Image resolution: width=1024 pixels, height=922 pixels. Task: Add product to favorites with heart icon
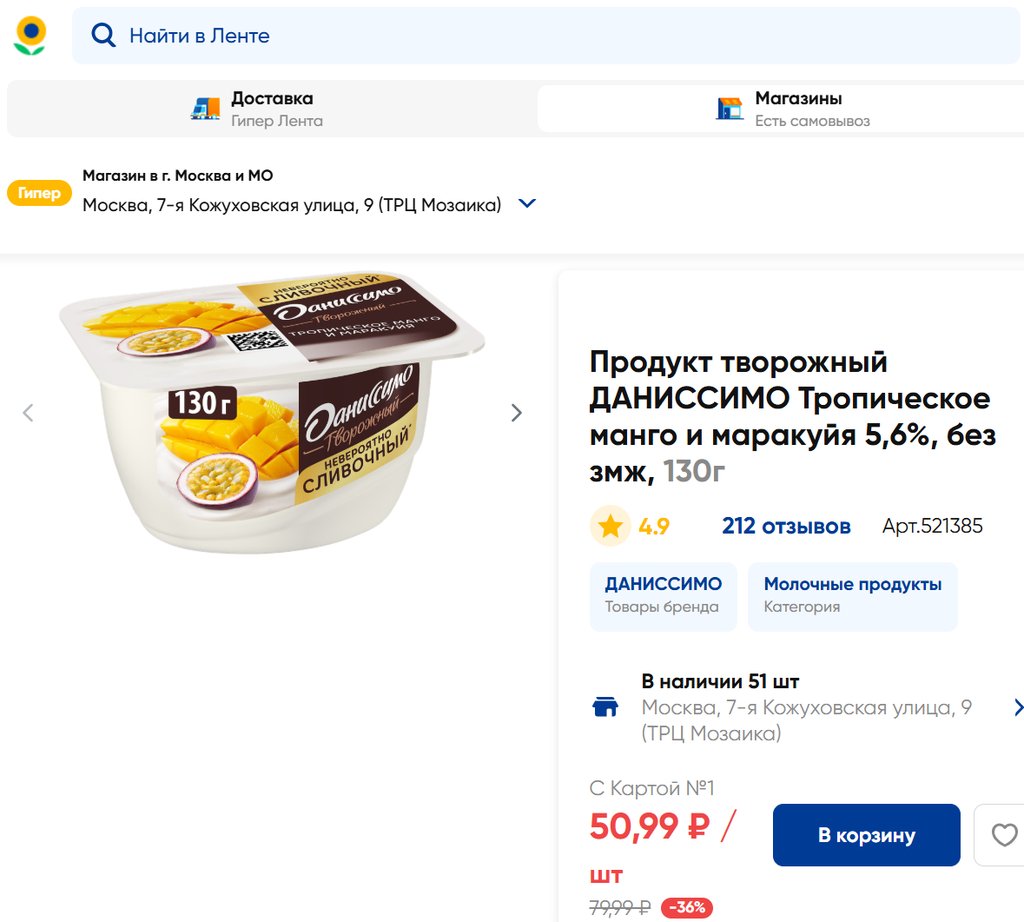1003,835
